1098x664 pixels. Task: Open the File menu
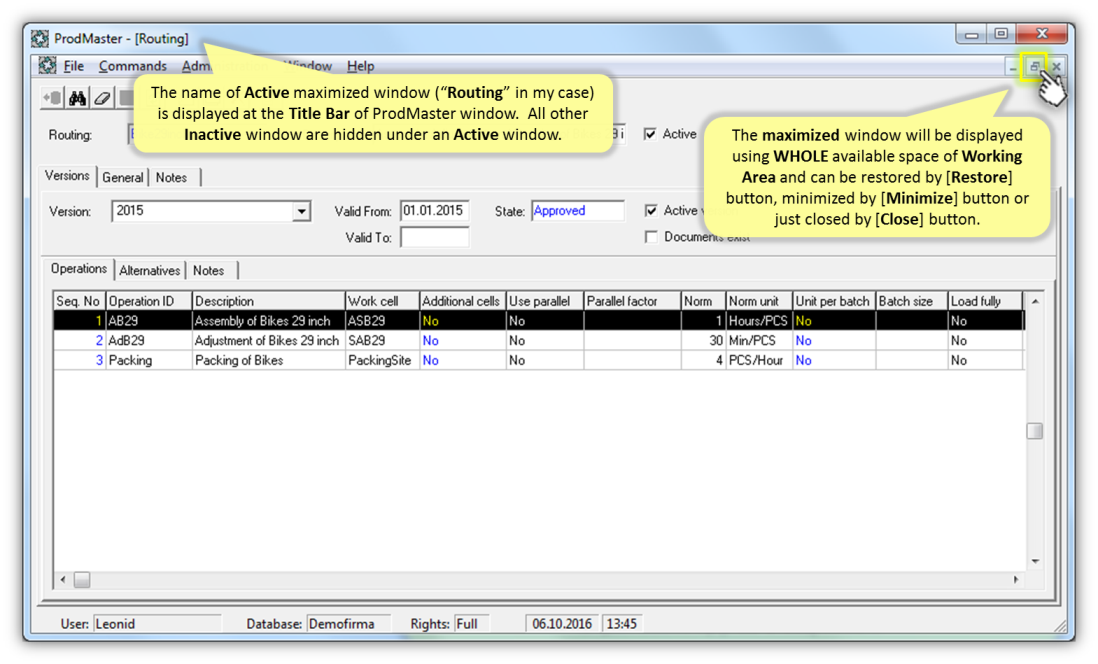74,66
